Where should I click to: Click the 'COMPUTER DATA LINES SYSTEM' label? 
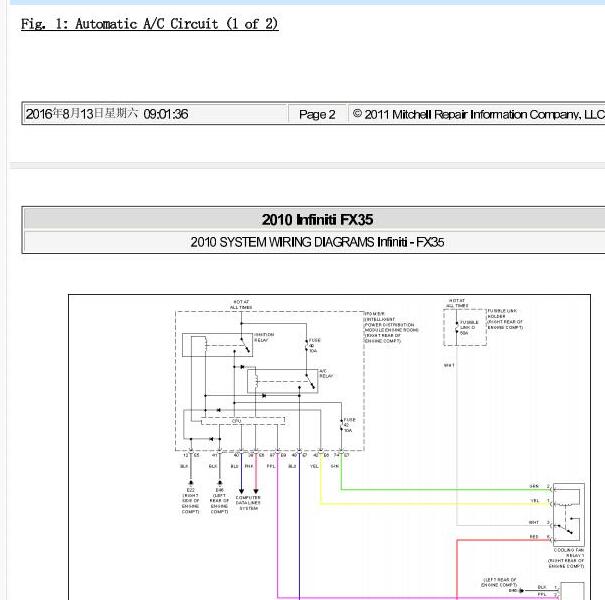click(x=248, y=503)
